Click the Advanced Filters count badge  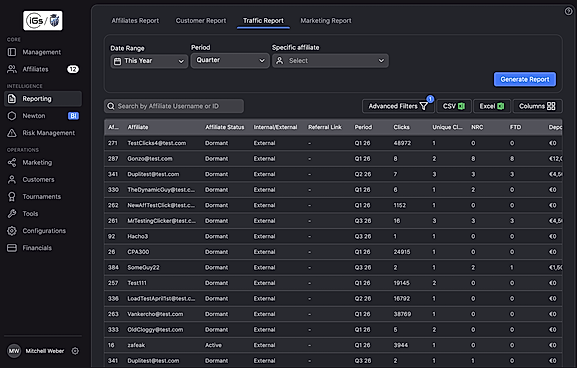430,99
